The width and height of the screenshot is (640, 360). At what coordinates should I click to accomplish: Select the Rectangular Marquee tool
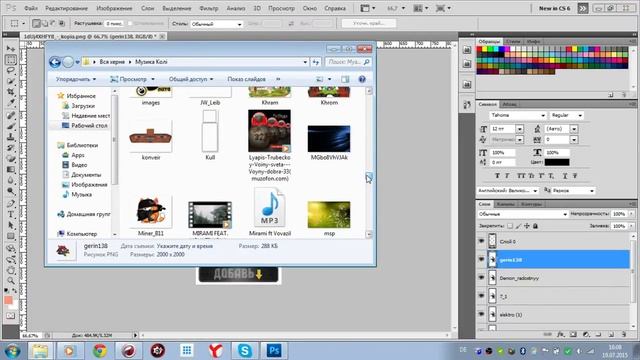point(11,60)
